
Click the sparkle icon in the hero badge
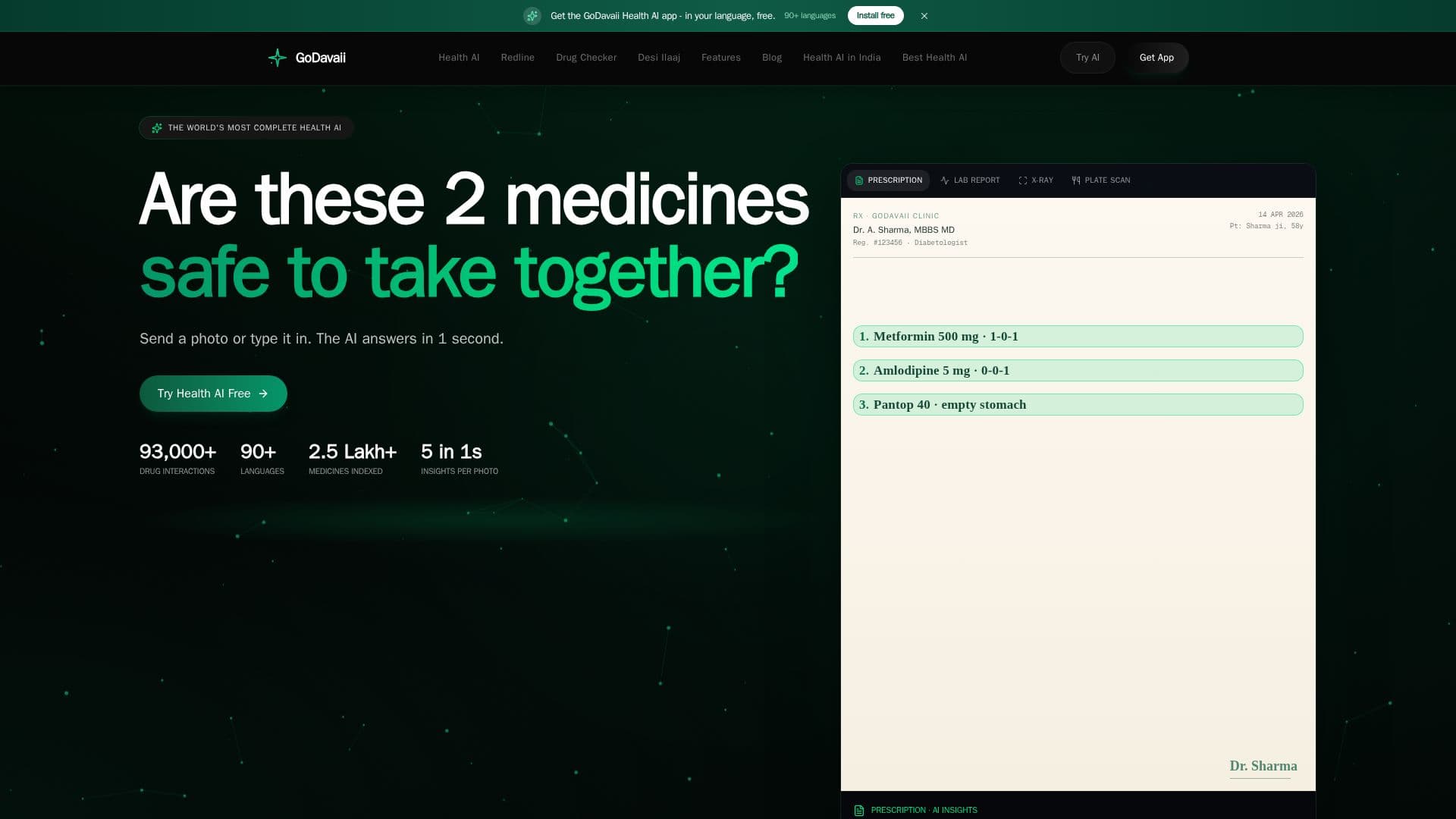157,128
